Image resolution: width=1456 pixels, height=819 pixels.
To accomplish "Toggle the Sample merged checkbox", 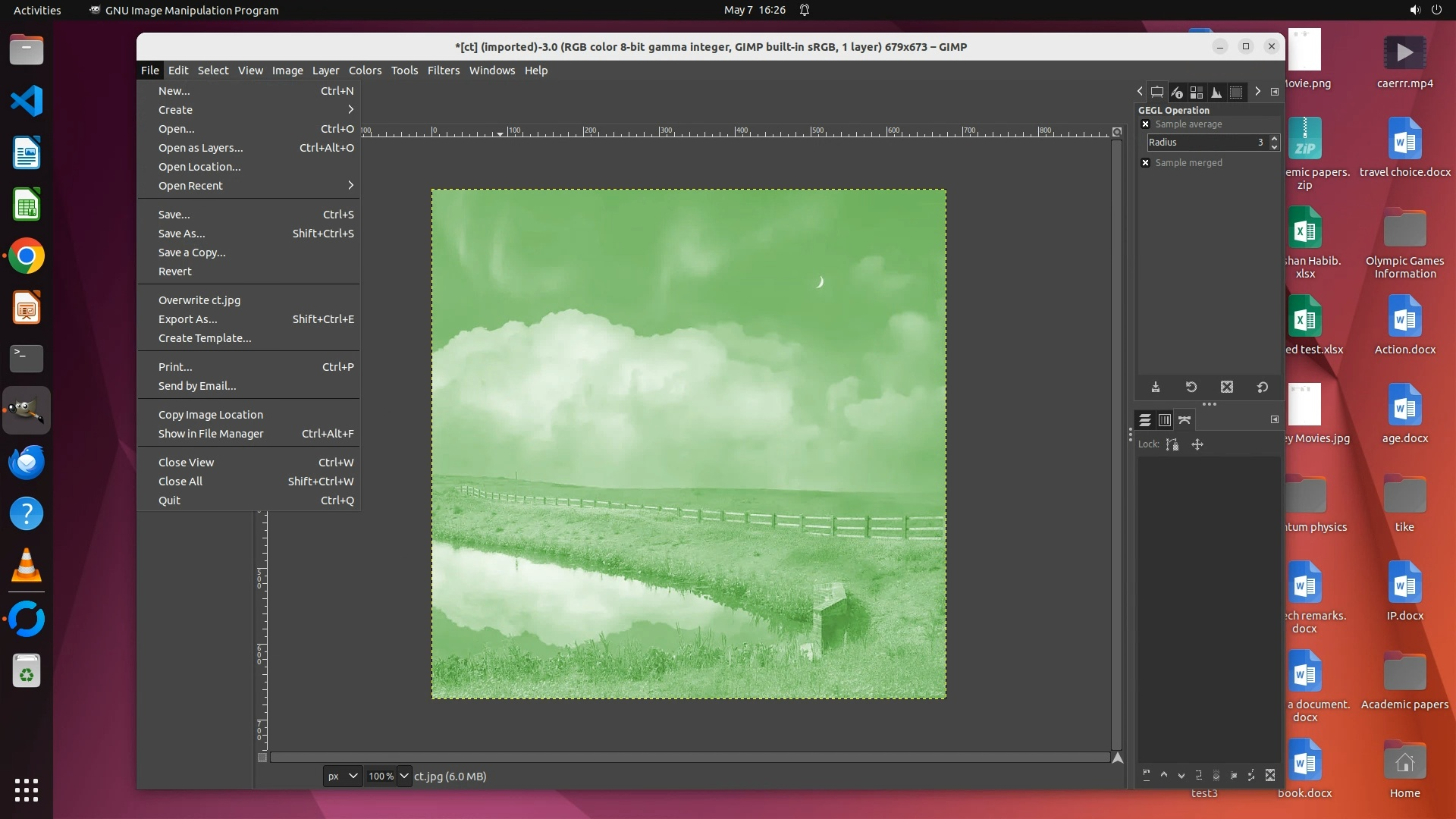I will point(1146,163).
